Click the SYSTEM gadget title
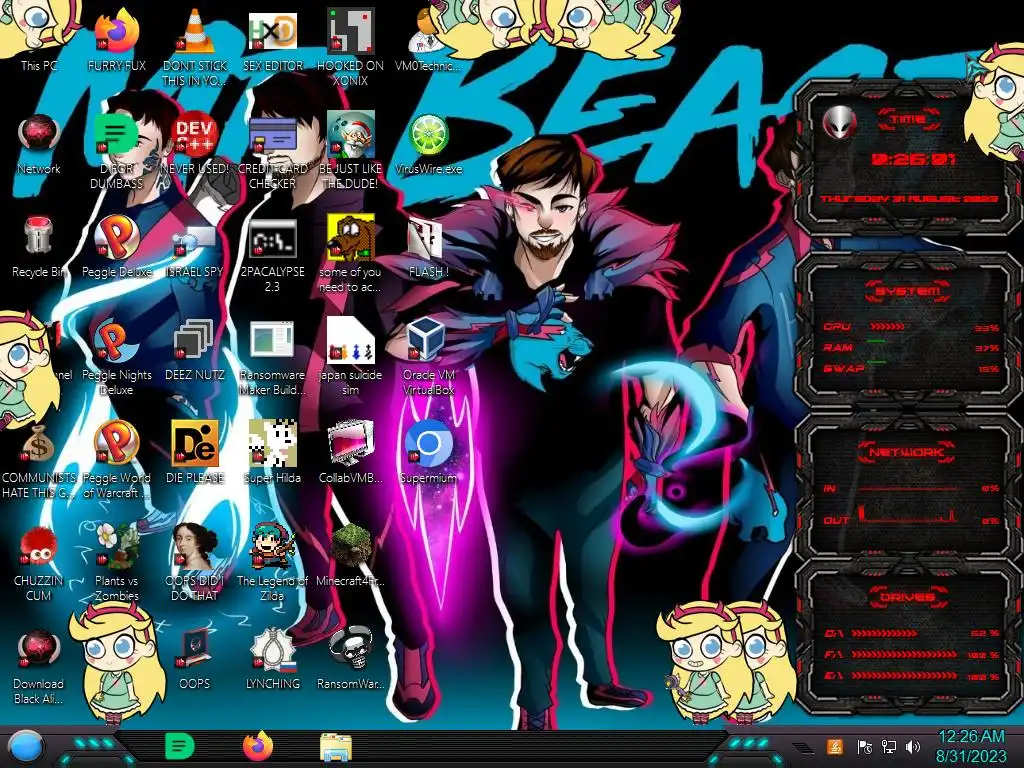Viewport: 1024px width, 768px height. [x=908, y=291]
